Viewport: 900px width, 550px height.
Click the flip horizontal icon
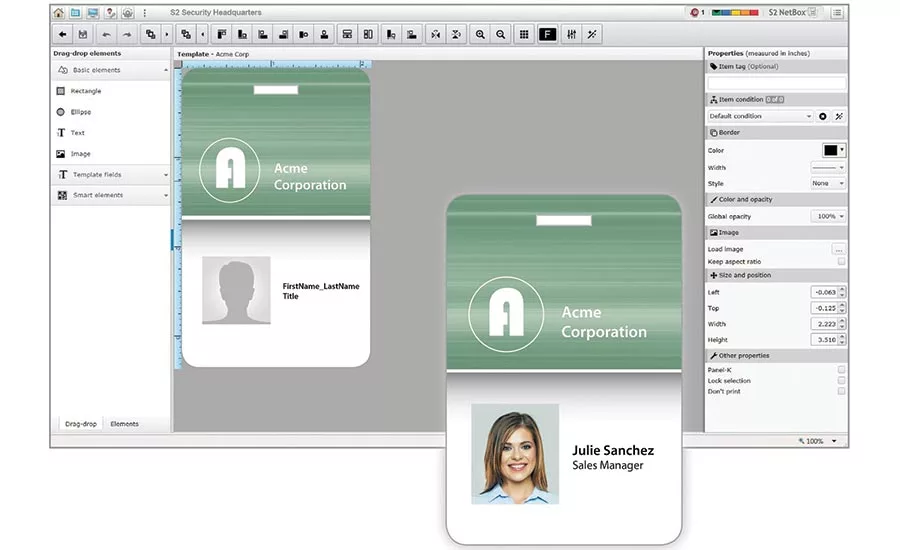[x=436, y=34]
